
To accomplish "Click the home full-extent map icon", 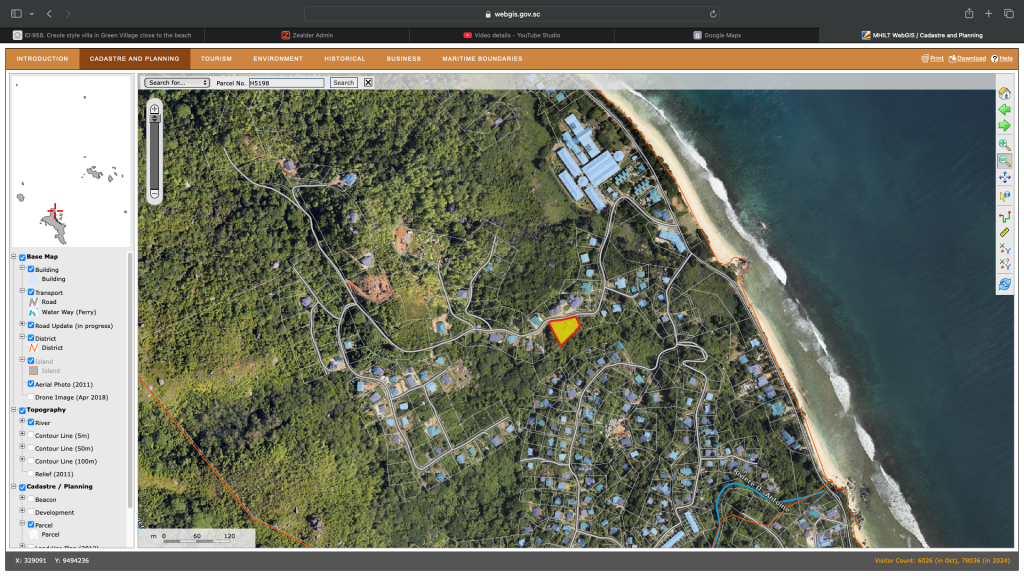I will pos(1004,93).
